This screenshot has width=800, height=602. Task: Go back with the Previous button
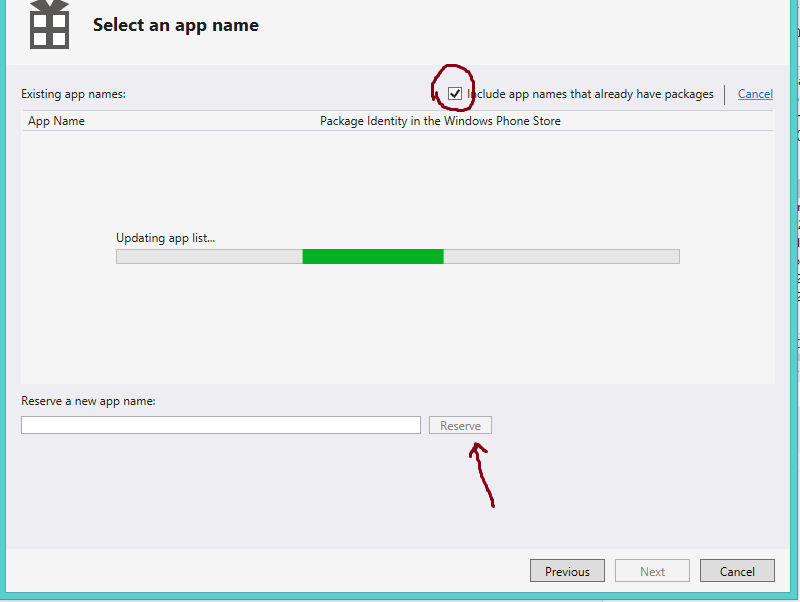click(x=567, y=570)
